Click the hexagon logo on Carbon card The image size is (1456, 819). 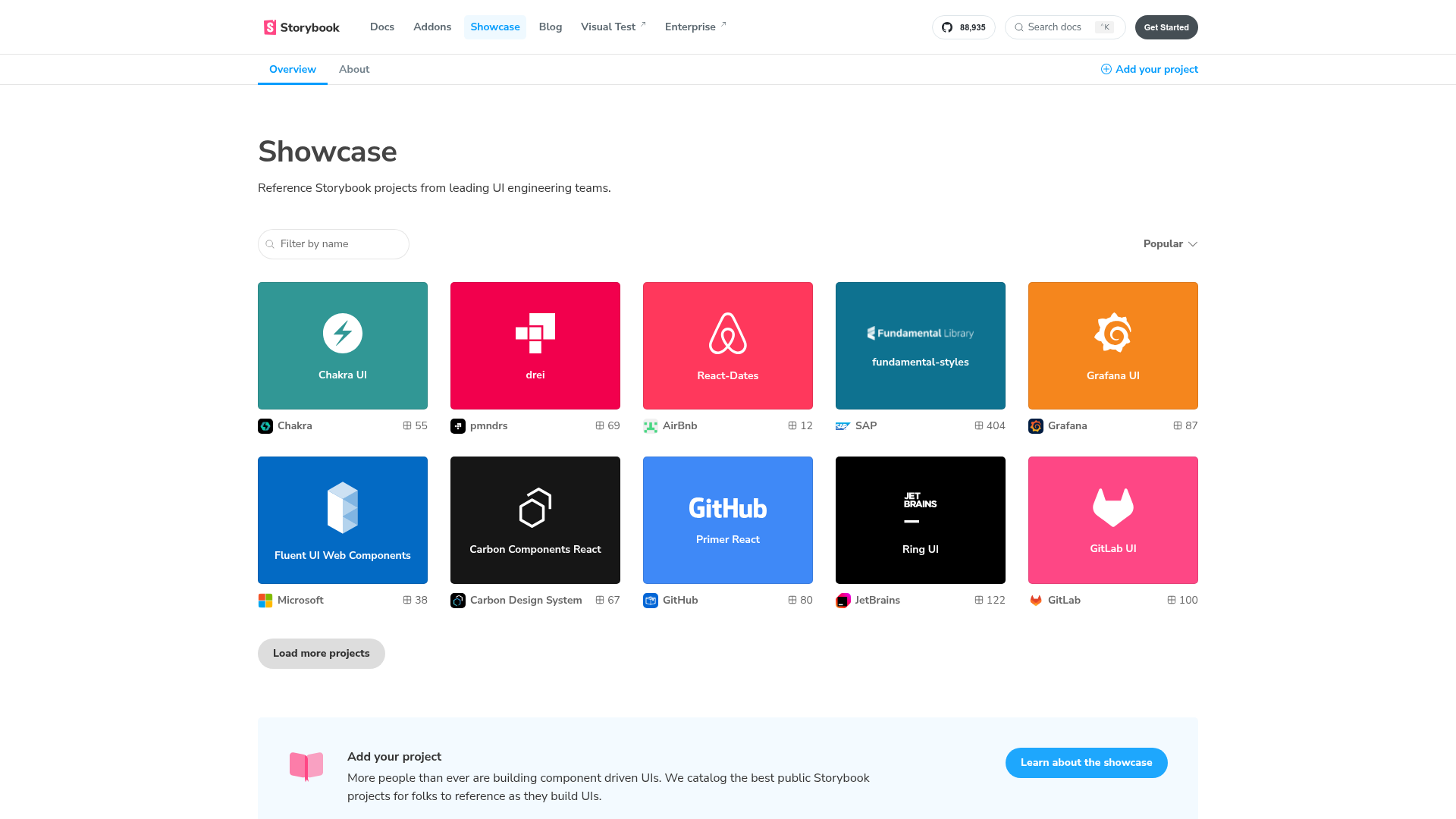(x=535, y=507)
